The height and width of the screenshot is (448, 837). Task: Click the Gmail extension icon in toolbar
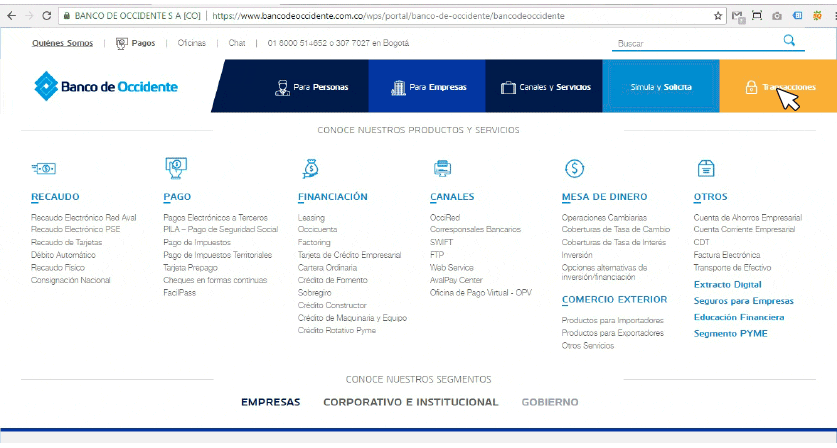tap(738, 16)
